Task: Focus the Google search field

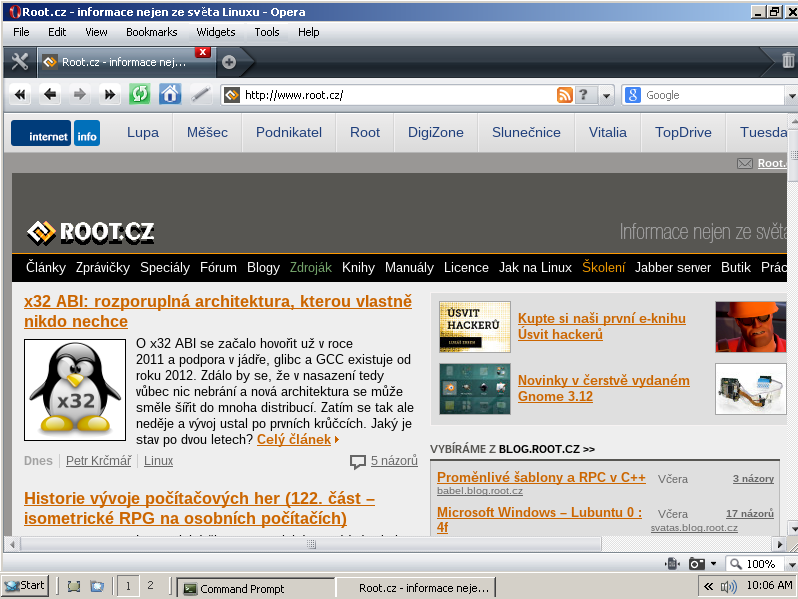Action: [712, 95]
